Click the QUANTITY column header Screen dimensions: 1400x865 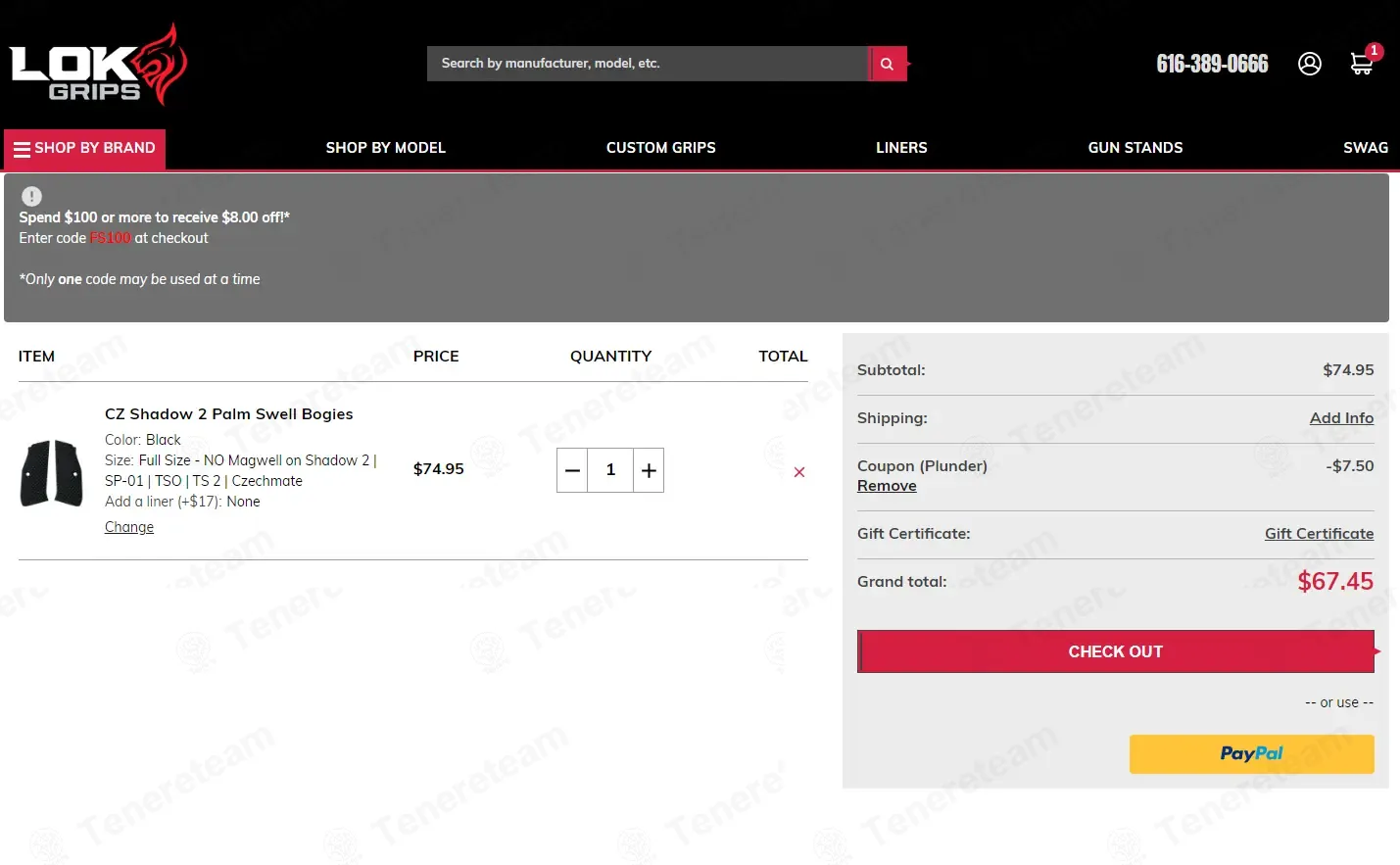pos(611,357)
